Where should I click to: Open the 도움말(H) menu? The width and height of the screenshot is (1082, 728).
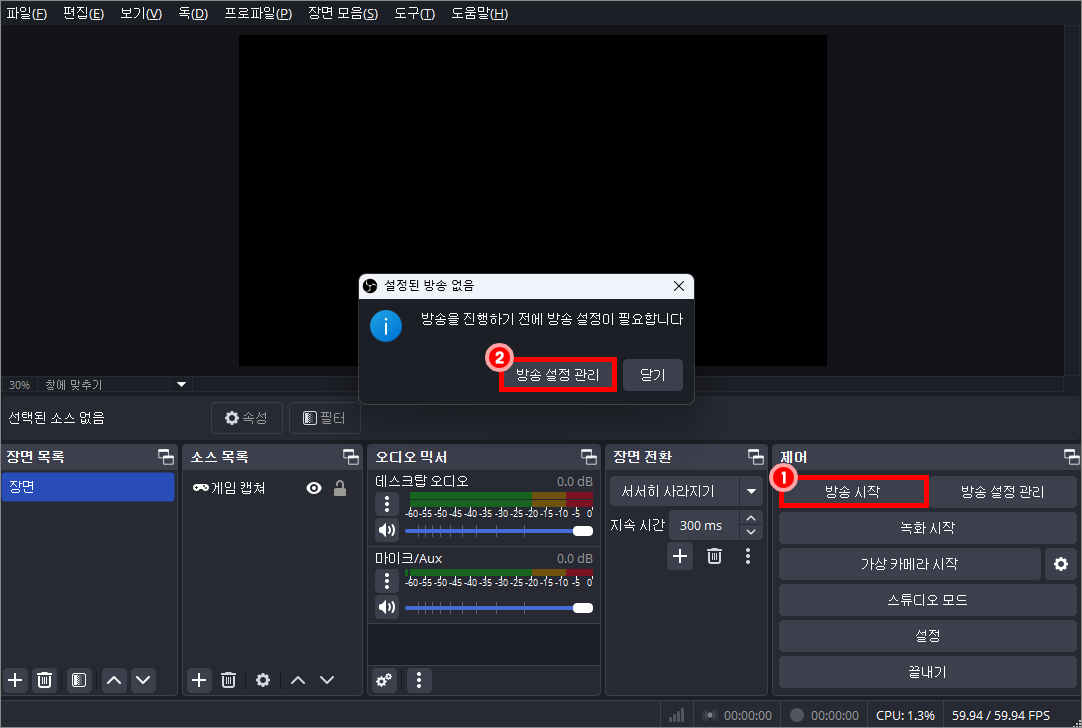pos(479,14)
